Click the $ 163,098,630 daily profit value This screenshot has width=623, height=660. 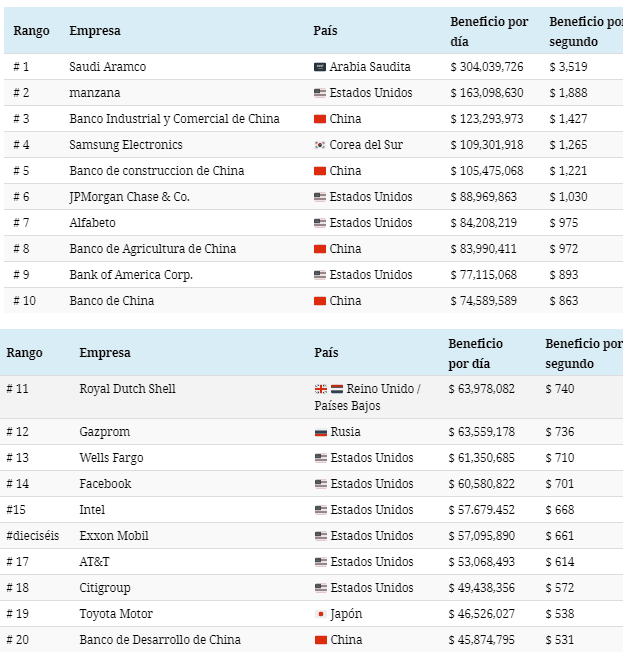point(487,93)
